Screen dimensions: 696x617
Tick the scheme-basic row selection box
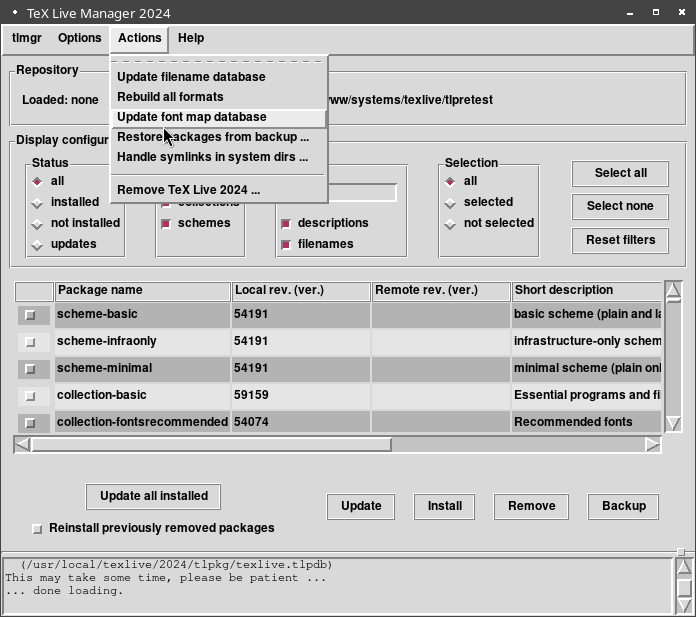point(30,315)
